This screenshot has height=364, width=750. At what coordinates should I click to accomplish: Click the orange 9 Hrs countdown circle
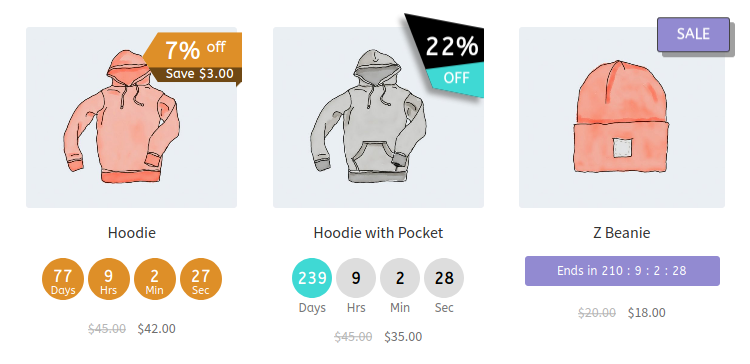coord(109,279)
